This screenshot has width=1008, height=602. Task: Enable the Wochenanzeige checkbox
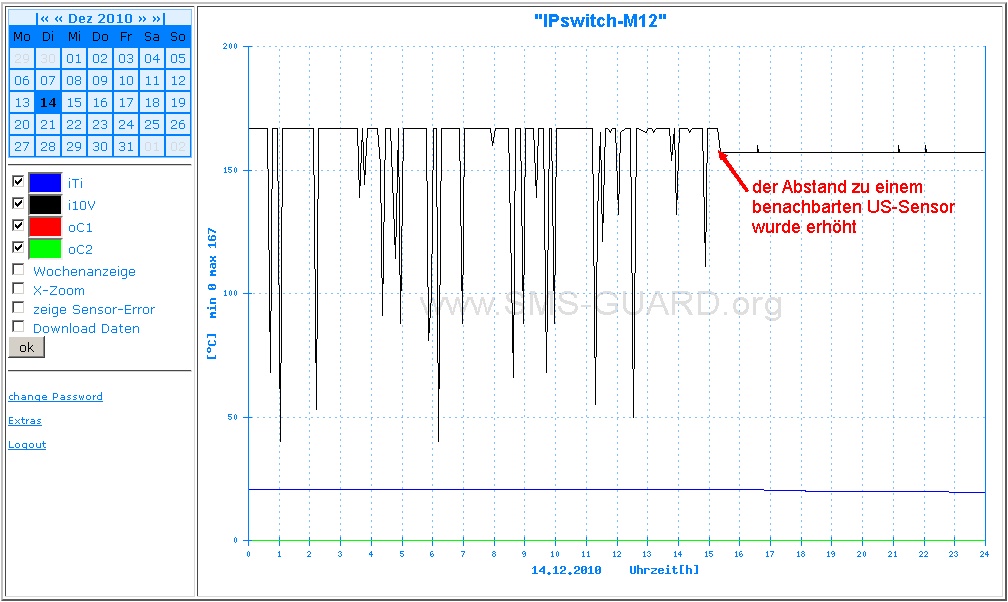tap(18, 269)
